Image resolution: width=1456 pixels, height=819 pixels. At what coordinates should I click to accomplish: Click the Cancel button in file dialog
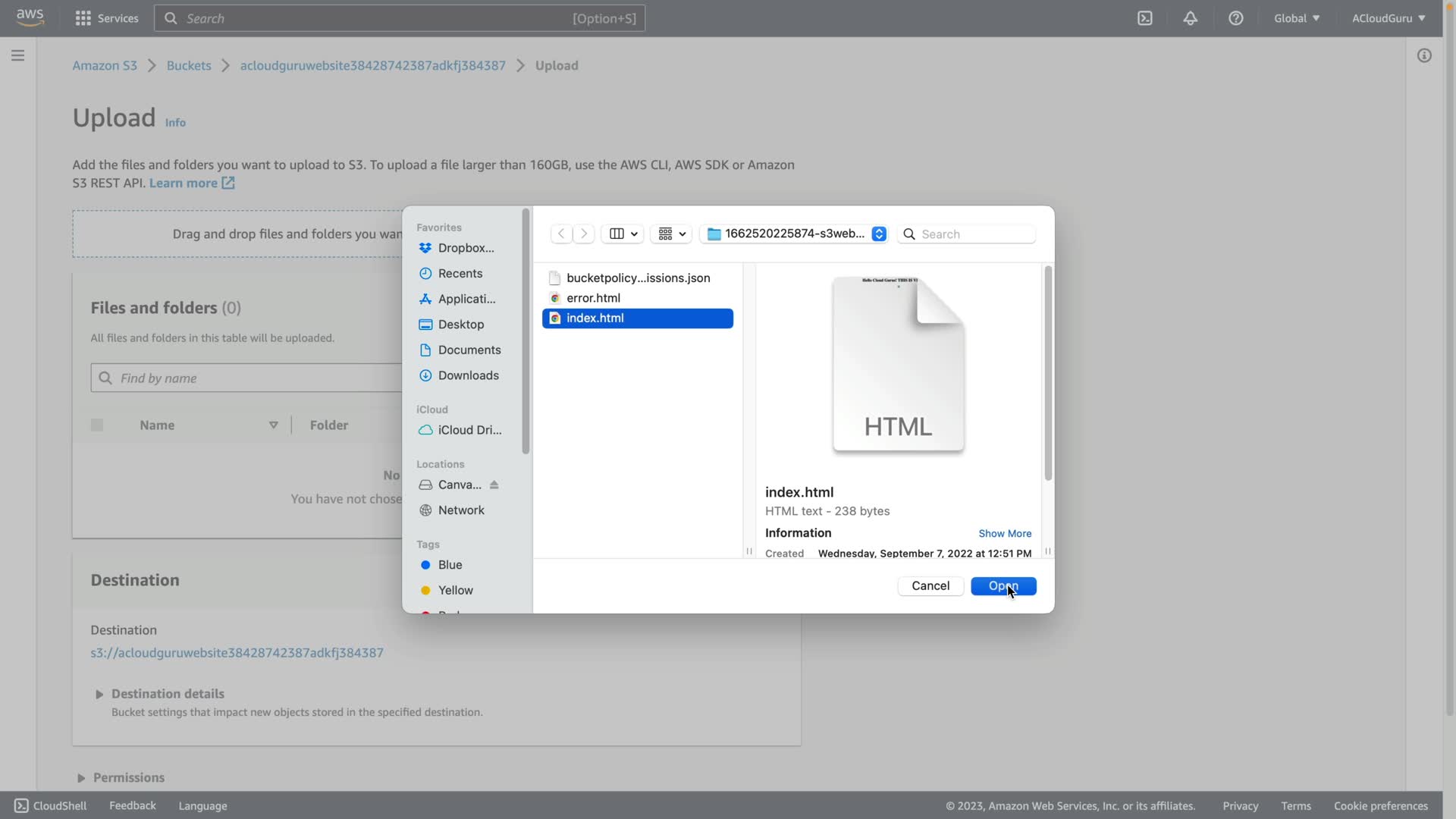click(930, 585)
